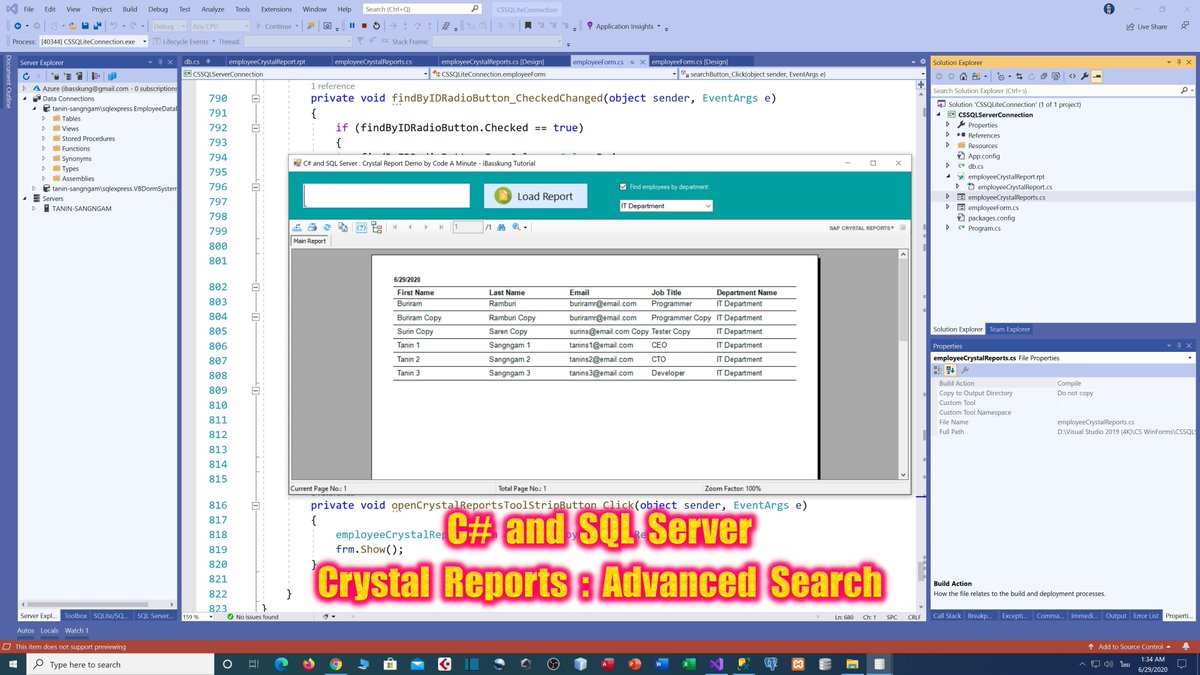Toggle 'Find employees by department' checkbox
The width and height of the screenshot is (1200, 675).
pos(623,186)
